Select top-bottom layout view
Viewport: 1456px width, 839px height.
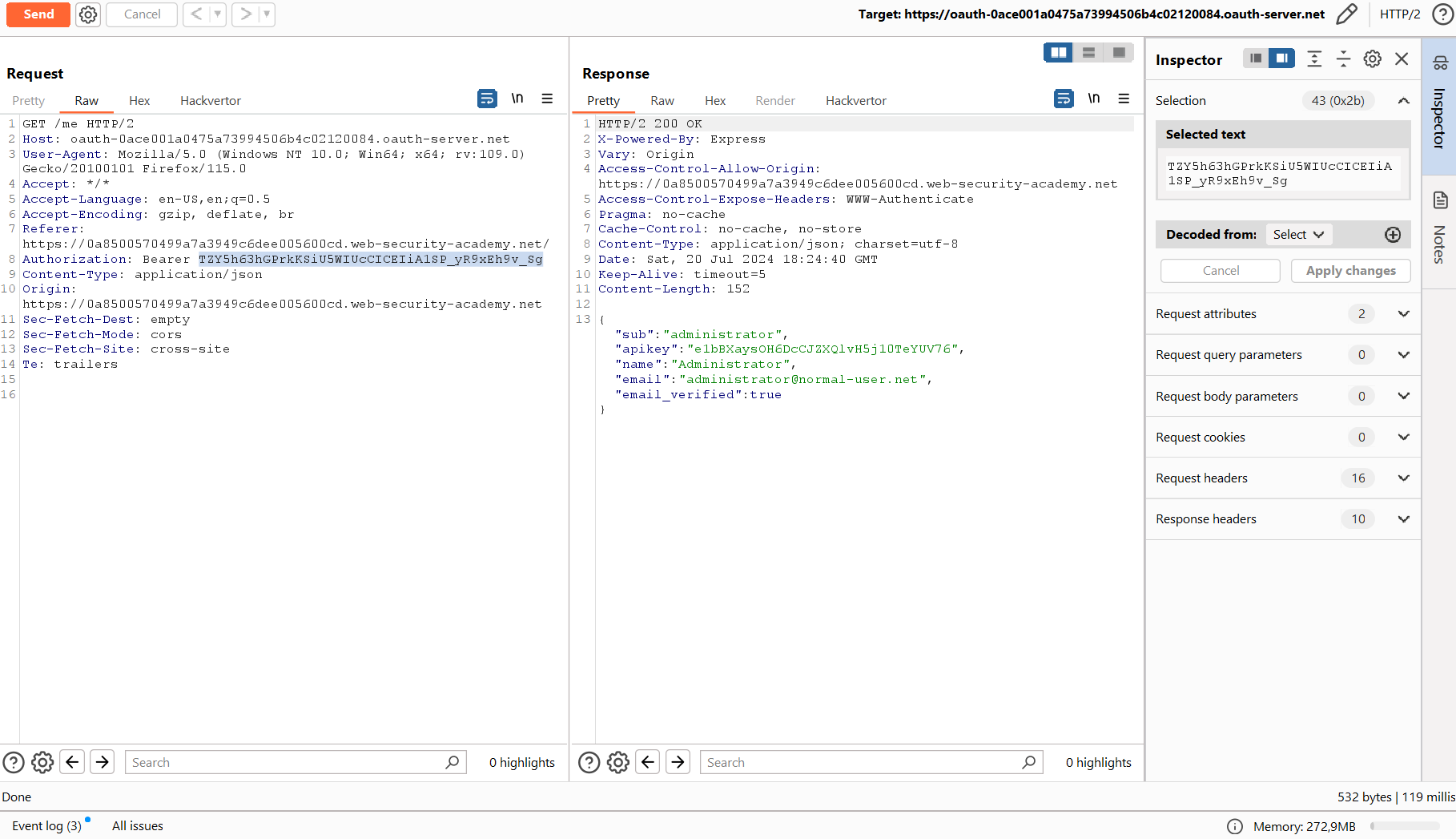[1088, 53]
